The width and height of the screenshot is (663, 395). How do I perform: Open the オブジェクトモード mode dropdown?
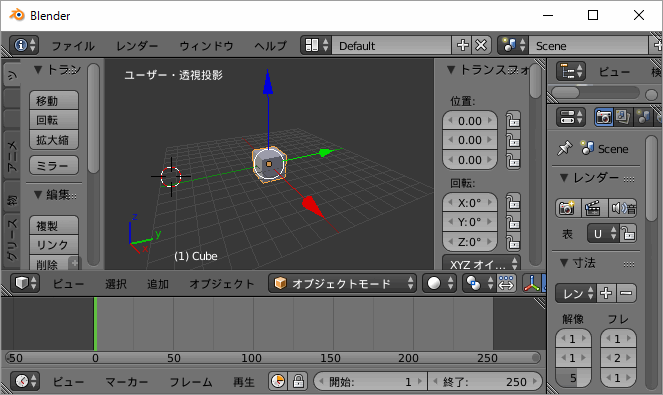(342, 283)
